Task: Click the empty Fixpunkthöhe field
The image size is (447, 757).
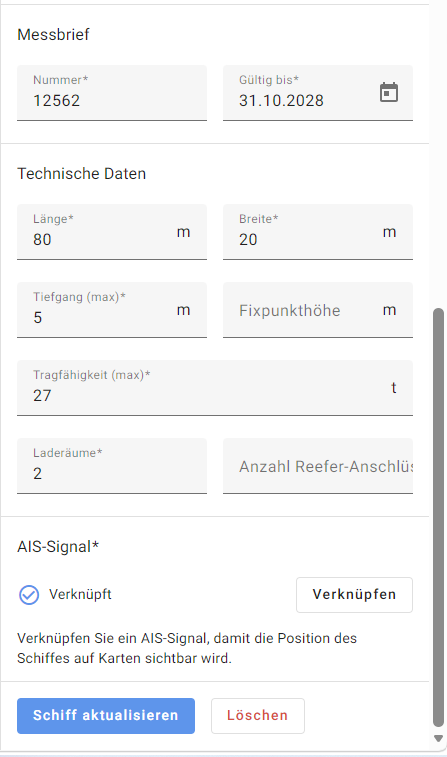Action: point(318,310)
